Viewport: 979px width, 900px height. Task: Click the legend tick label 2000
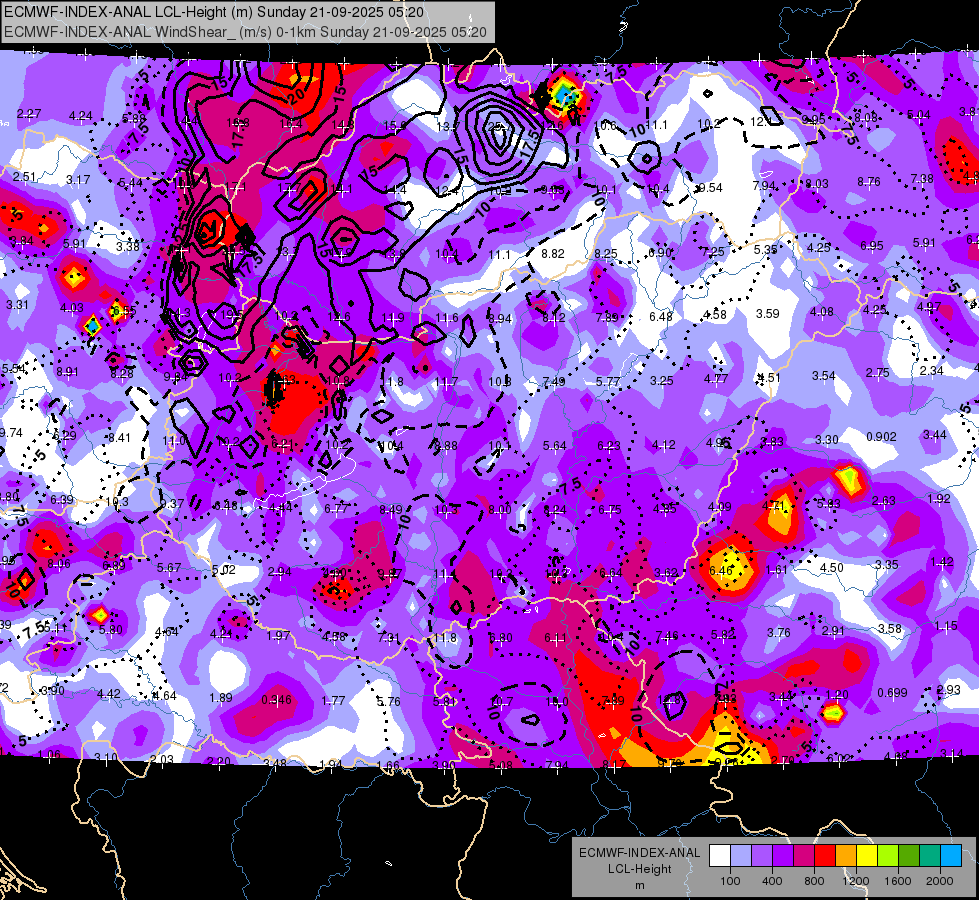(939, 881)
